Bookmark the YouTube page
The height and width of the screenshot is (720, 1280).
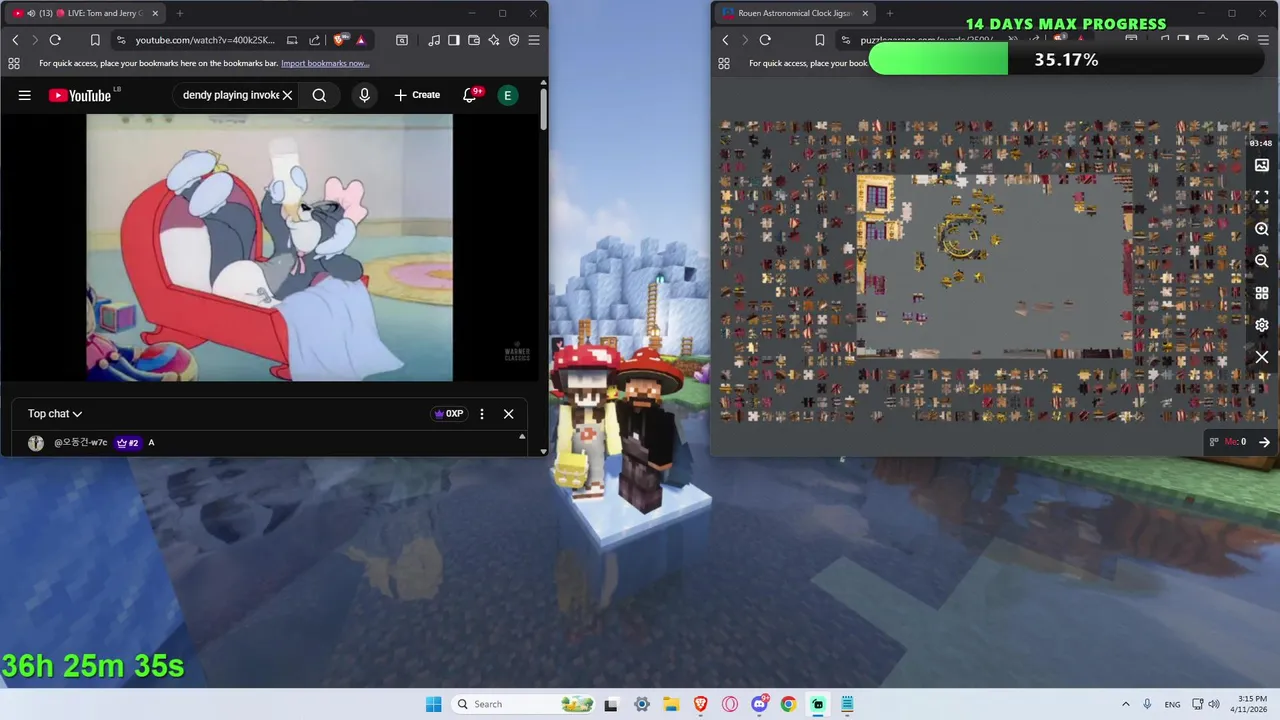point(95,40)
